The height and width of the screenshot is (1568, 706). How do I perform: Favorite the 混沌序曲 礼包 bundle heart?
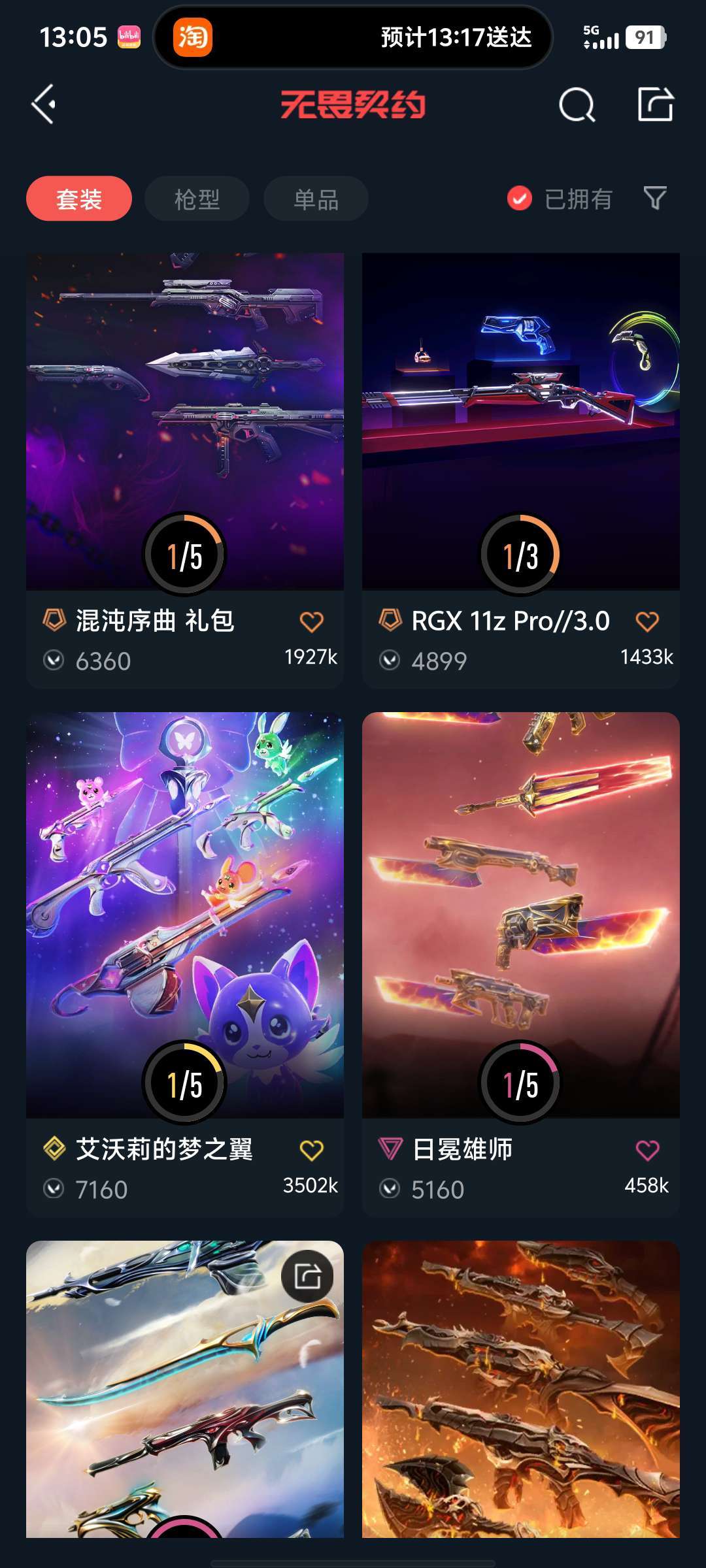tap(312, 621)
